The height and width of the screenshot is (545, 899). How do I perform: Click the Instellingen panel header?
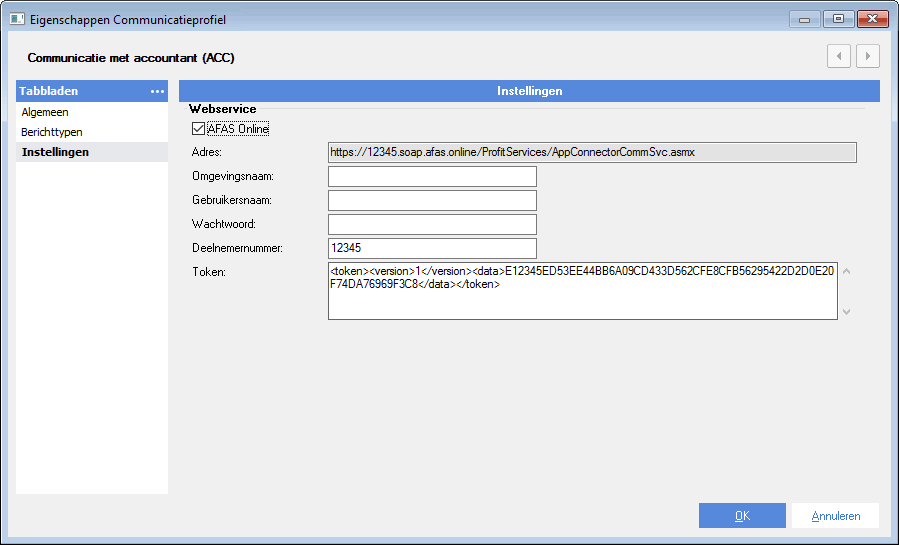pos(529,91)
